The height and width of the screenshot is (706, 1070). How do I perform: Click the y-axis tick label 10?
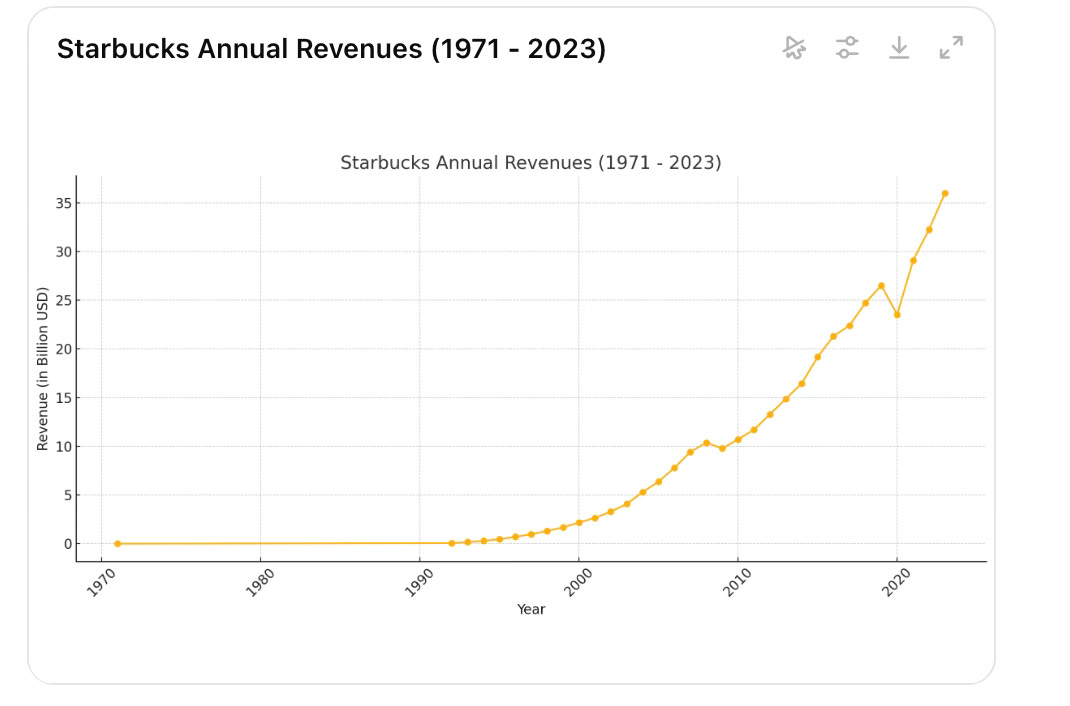click(x=63, y=447)
